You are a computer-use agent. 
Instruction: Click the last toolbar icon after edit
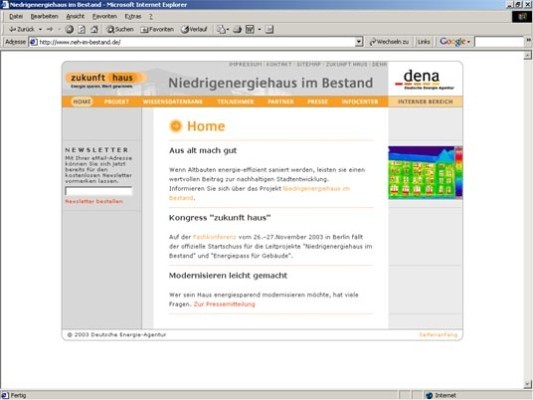269,30
